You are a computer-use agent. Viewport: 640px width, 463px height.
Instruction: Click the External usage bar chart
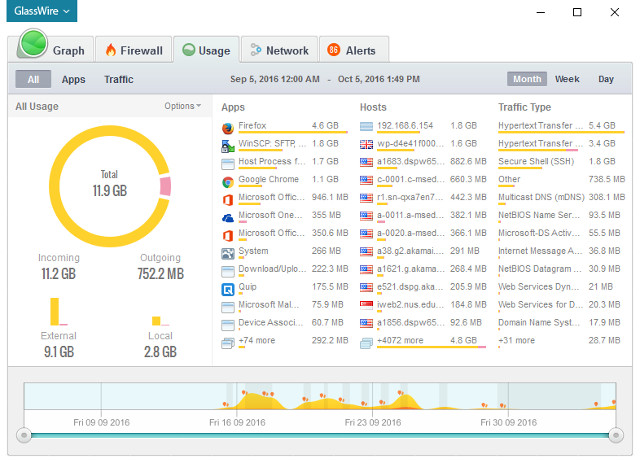58,312
